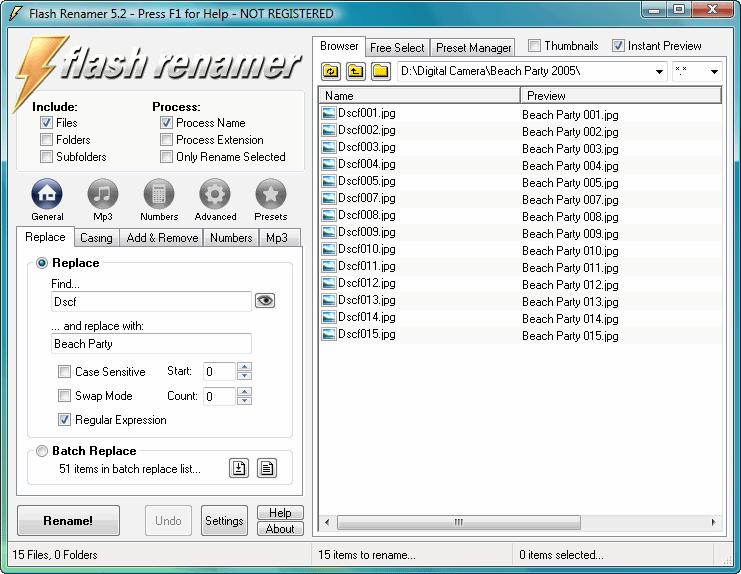Click the scrollbar left arrow

tap(327, 522)
